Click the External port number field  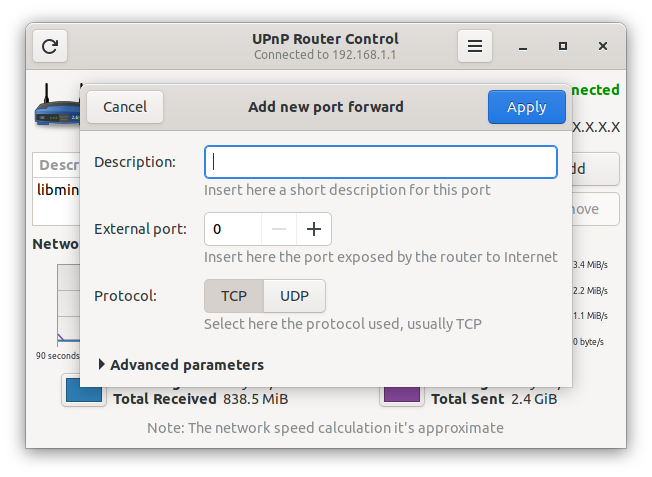233,229
